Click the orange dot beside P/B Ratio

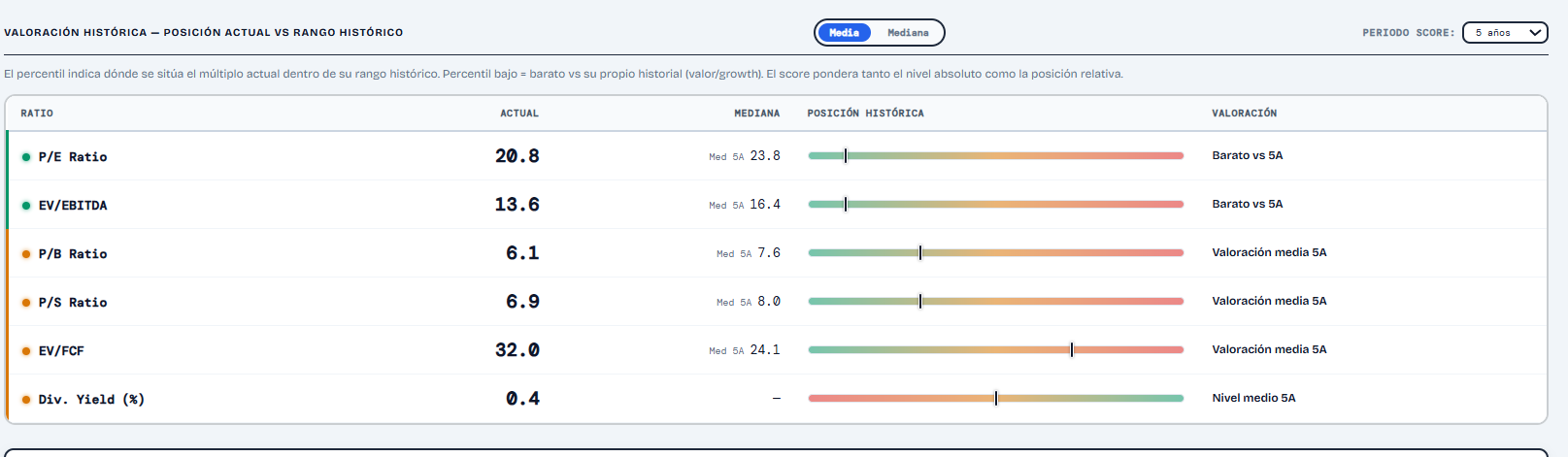click(x=26, y=254)
